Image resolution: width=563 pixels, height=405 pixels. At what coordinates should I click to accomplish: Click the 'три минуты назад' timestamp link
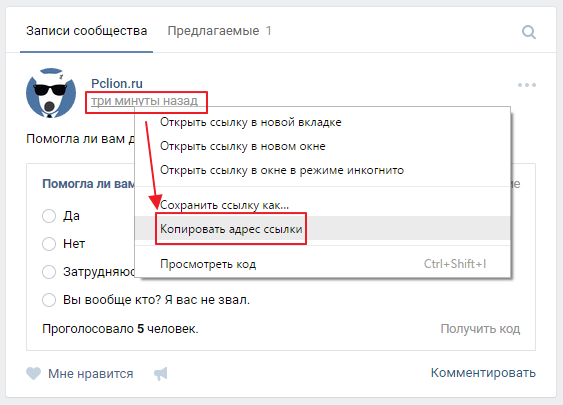point(144,101)
